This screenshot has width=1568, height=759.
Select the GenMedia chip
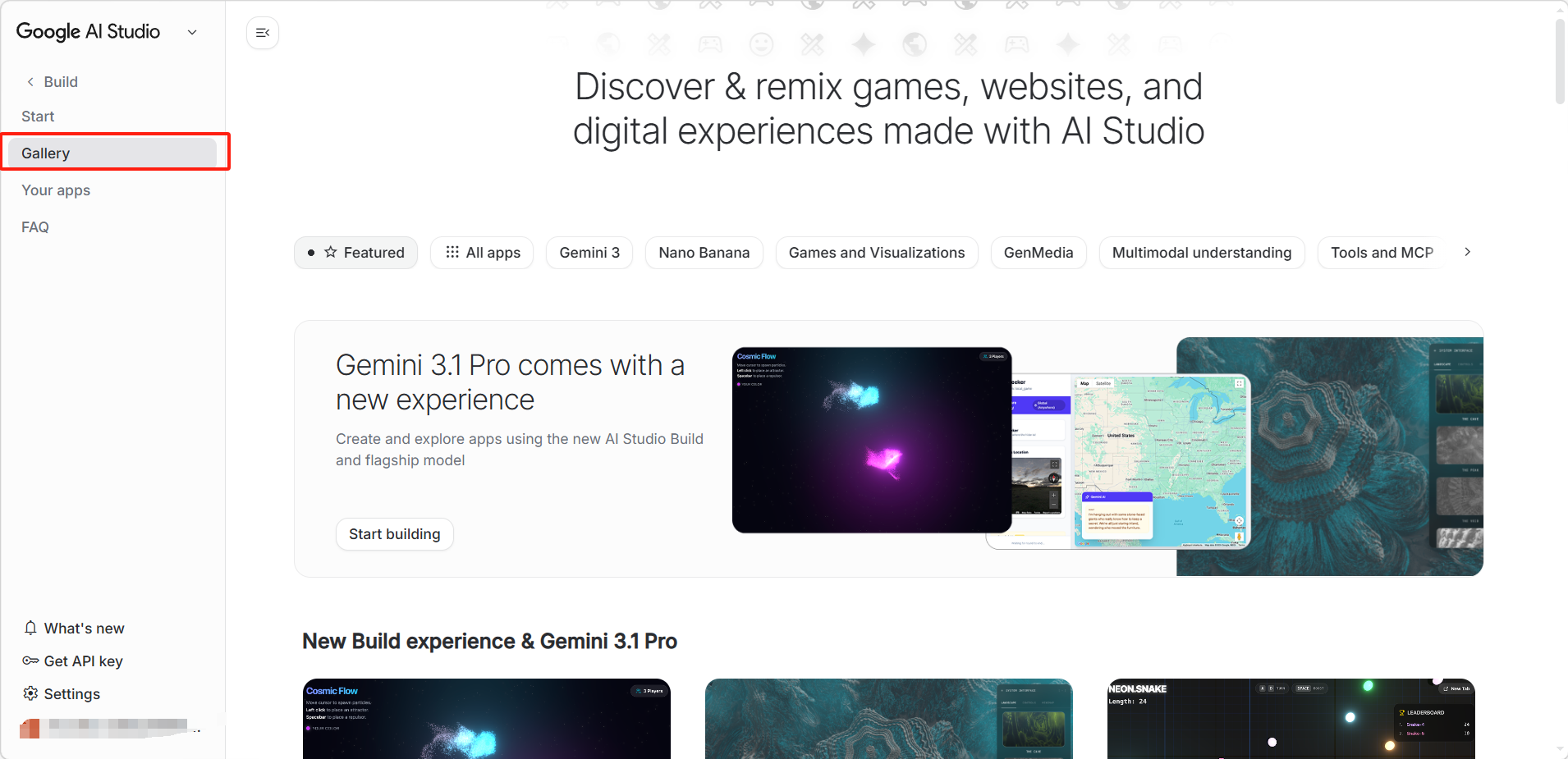1038,253
